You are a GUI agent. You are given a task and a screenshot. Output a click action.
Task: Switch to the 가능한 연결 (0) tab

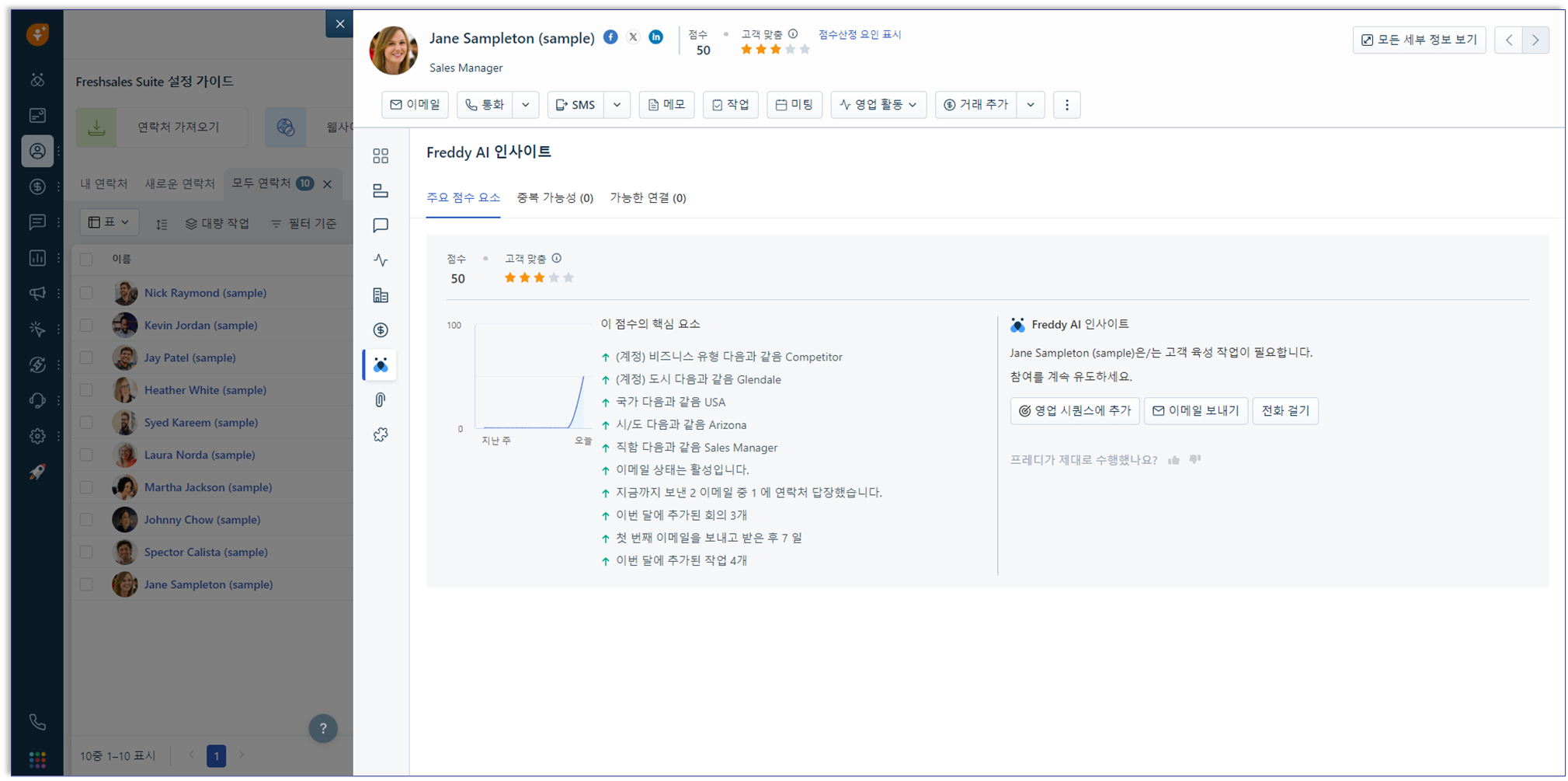[648, 198]
